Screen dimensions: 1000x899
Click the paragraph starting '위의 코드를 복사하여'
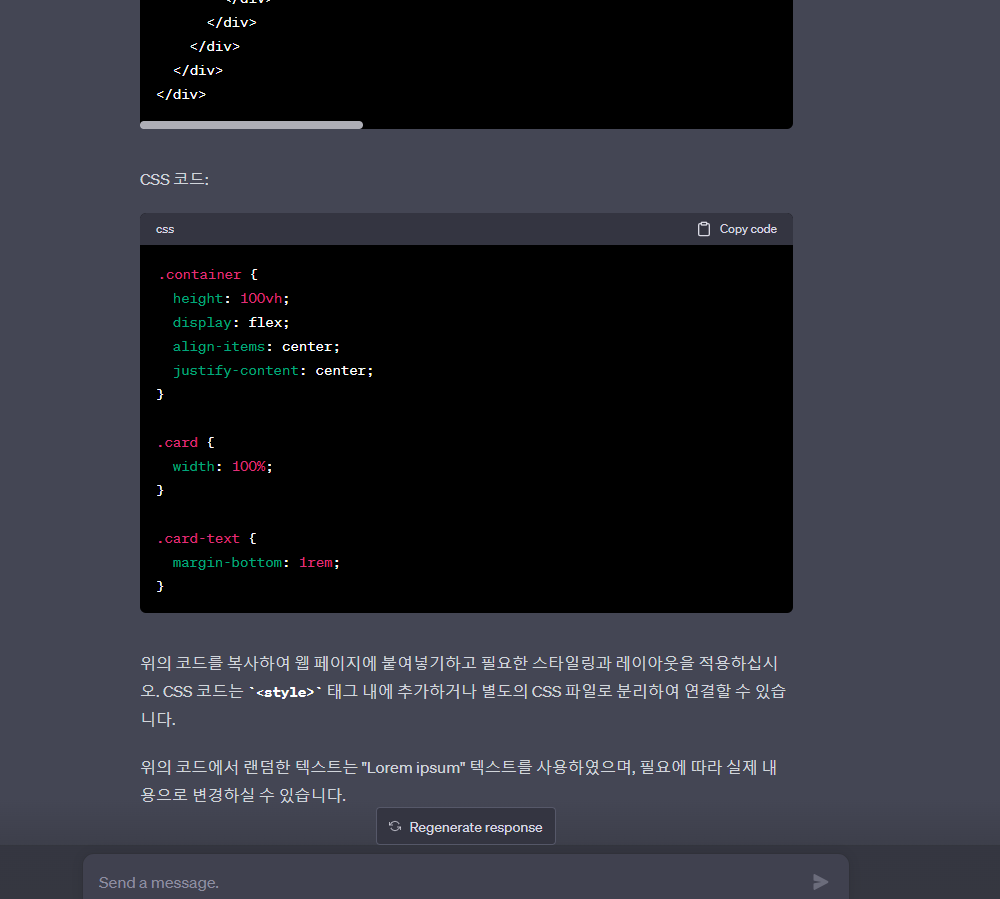click(x=463, y=691)
